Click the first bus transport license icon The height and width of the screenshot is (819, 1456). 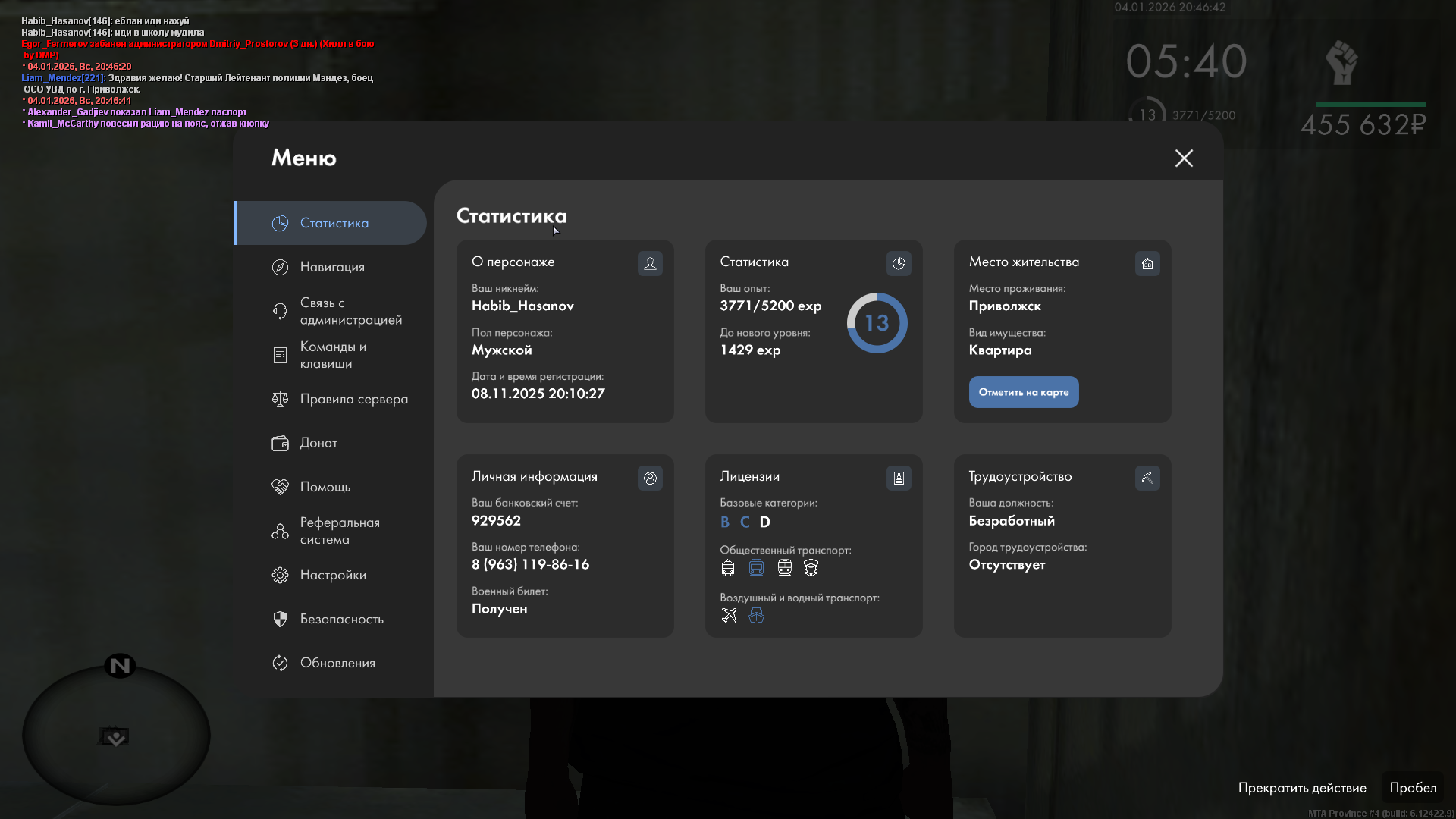pyautogui.click(x=728, y=568)
